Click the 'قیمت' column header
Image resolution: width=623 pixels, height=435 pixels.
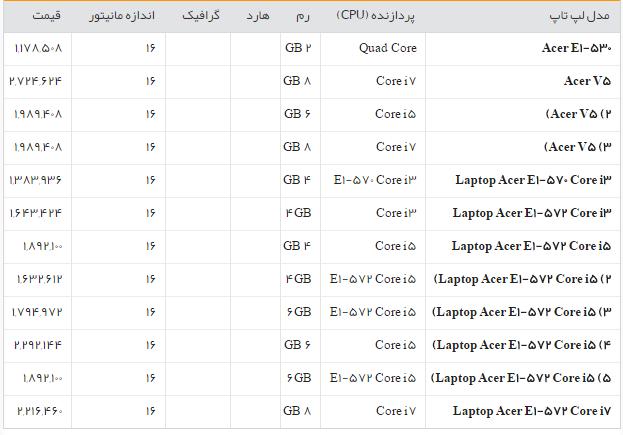coord(46,16)
